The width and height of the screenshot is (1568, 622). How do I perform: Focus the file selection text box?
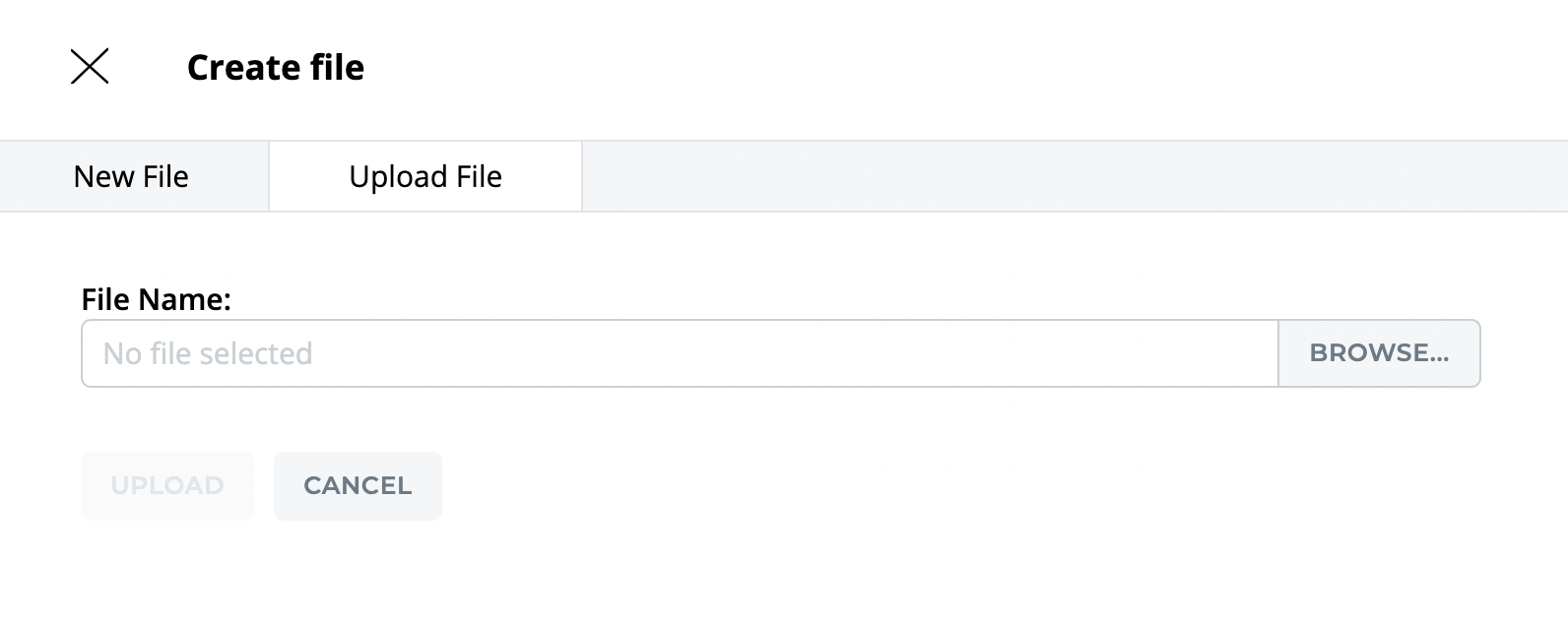680,353
